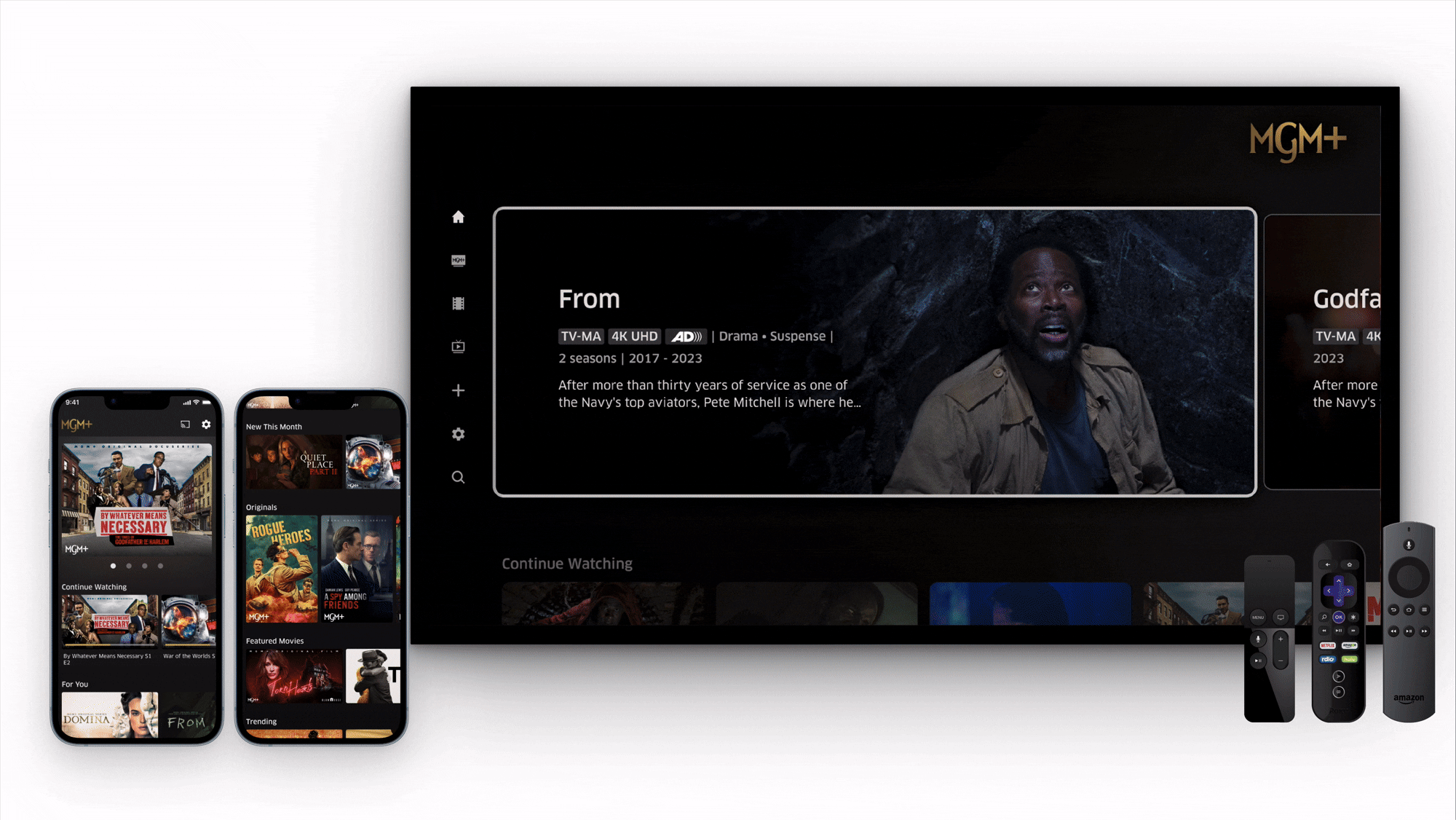1456x820 pixels.
Task: Click the home button on Roku remote
Action: click(1350, 564)
